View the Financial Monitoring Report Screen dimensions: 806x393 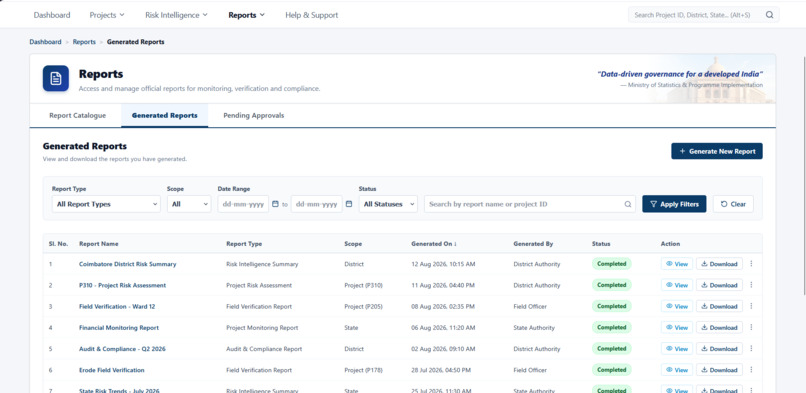click(x=676, y=327)
